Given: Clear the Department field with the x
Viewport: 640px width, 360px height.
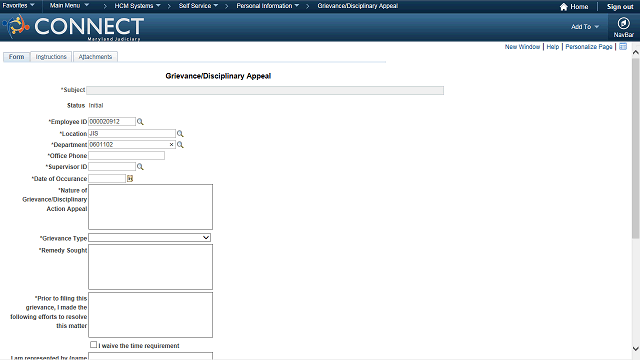Looking at the screenshot, I should (171, 144).
